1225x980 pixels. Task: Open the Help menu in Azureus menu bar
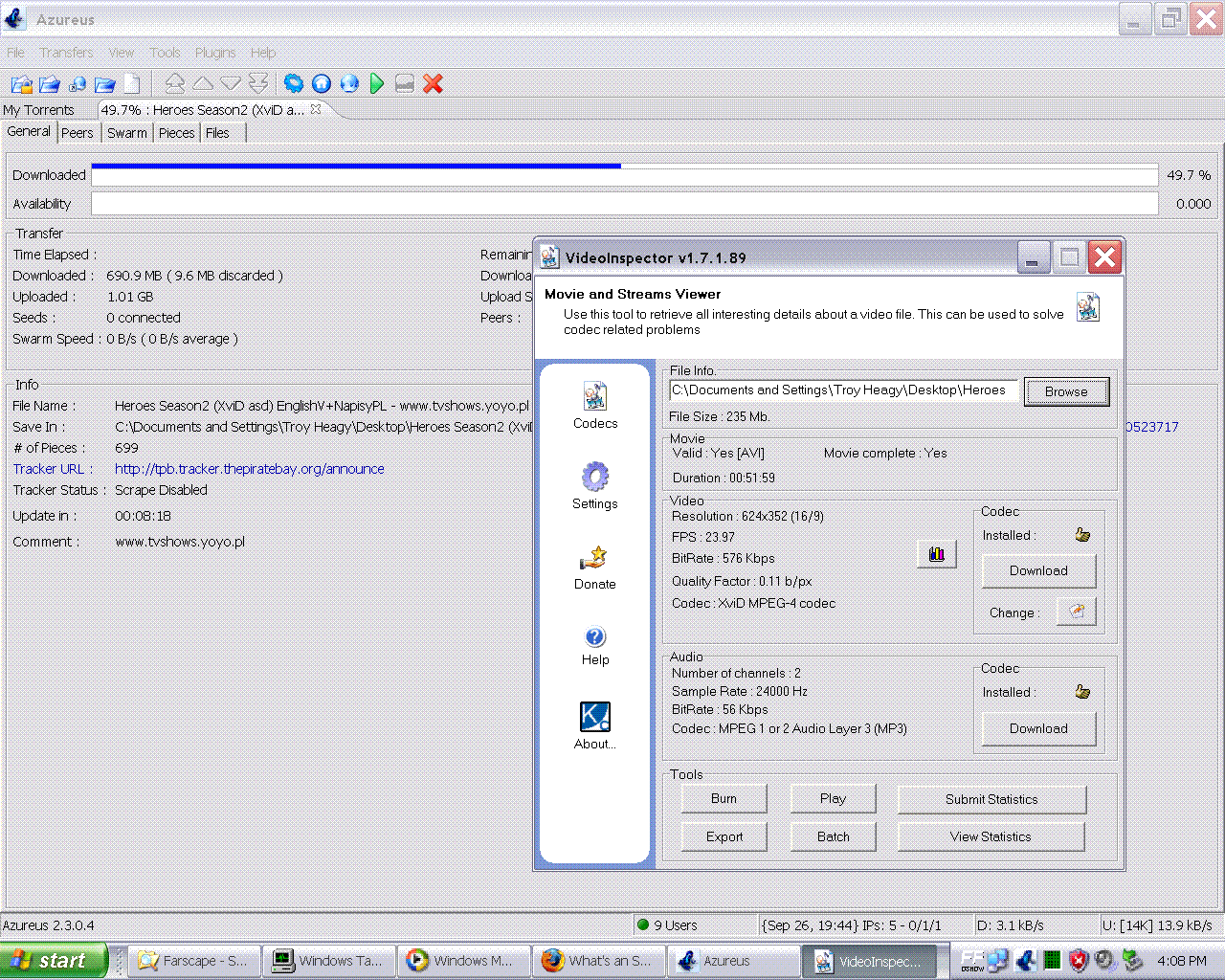click(x=263, y=53)
